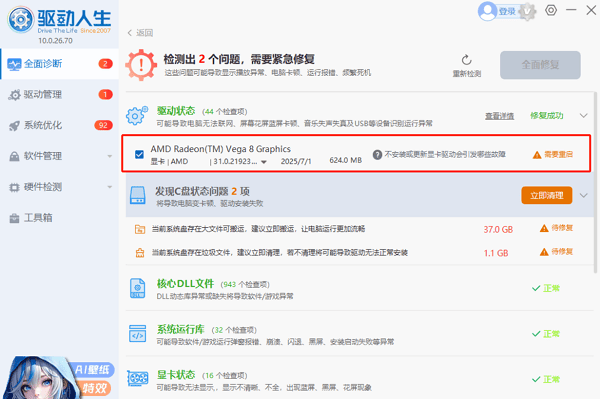Screen dimensions: 600x399
Task: Click the 硬件检测 chip icon
Action: pyautogui.click(x=15, y=187)
